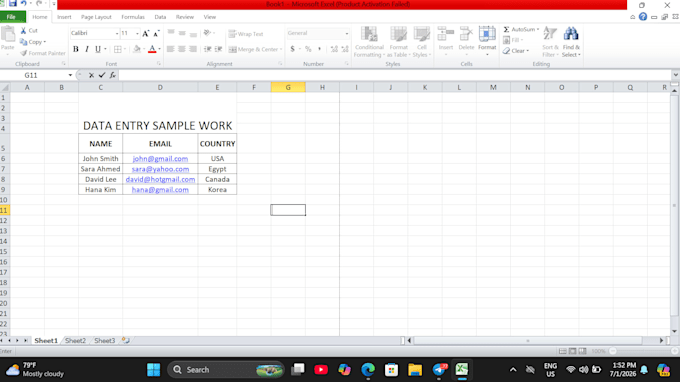This screenshot has width=680, height=382.
Task: Apply Underline formatting
Action: [98, 49]
